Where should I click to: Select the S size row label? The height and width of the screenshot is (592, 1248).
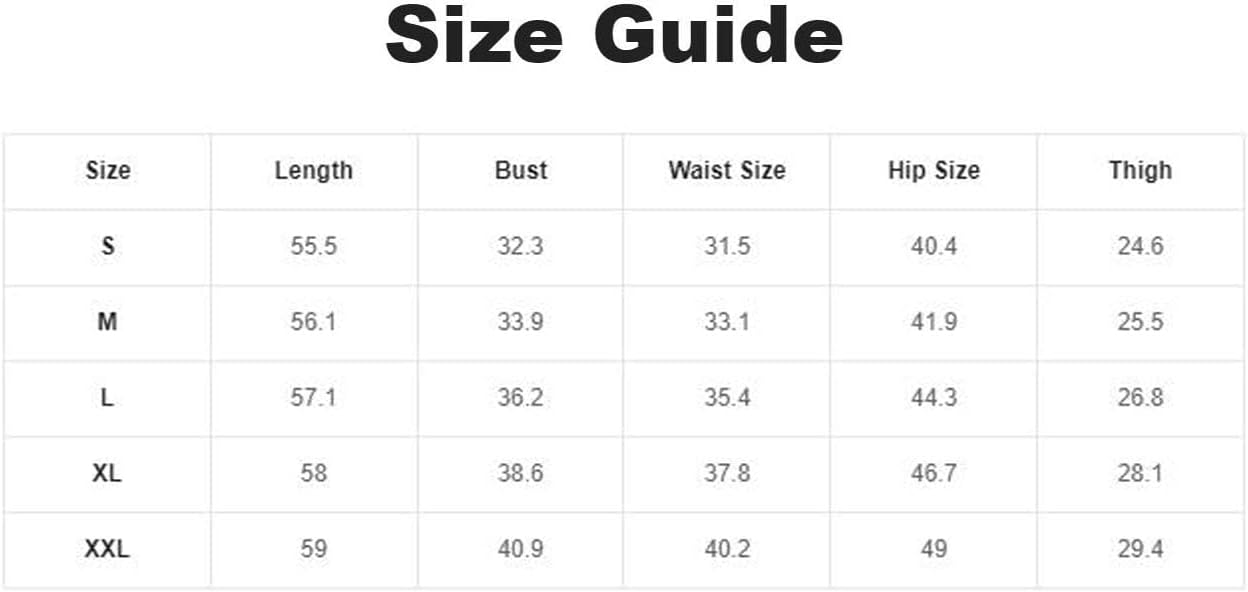click(107, 246)
